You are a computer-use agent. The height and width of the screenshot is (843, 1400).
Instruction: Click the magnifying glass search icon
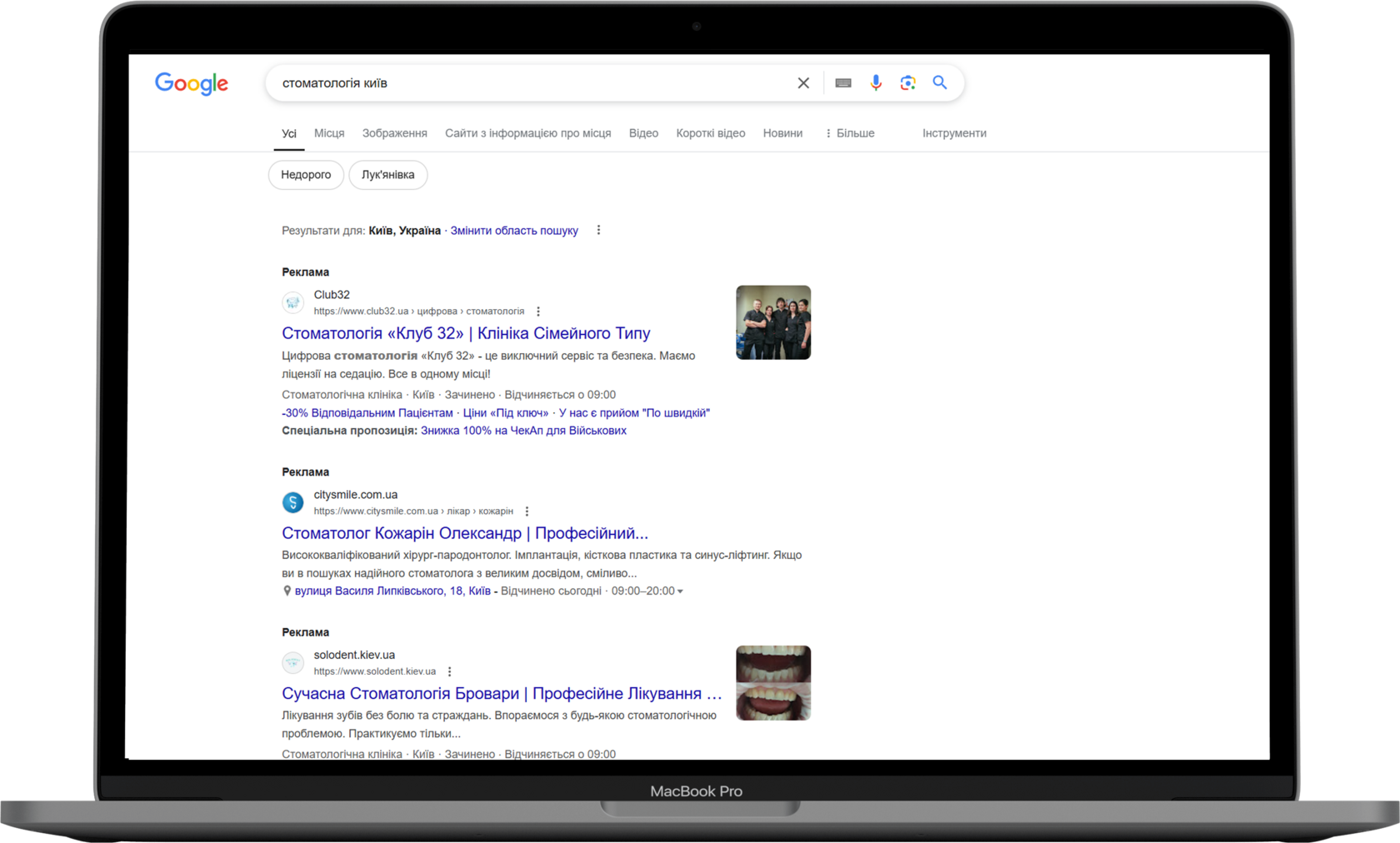point(940,82)
